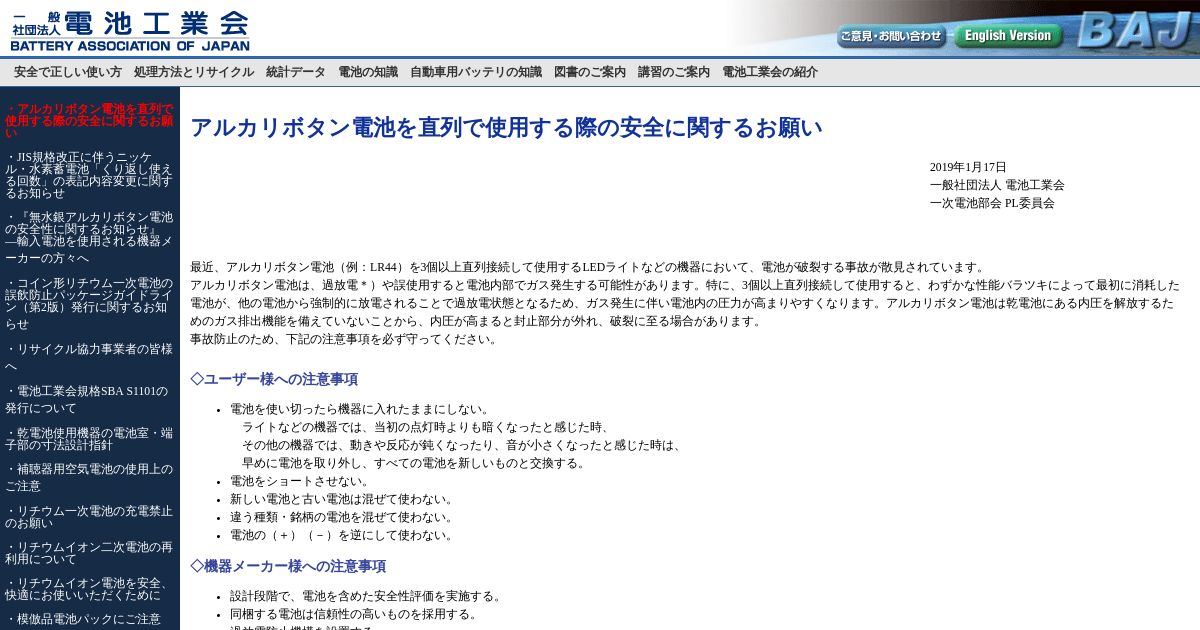Select the 電池の知識 menu item

[368, 72]
